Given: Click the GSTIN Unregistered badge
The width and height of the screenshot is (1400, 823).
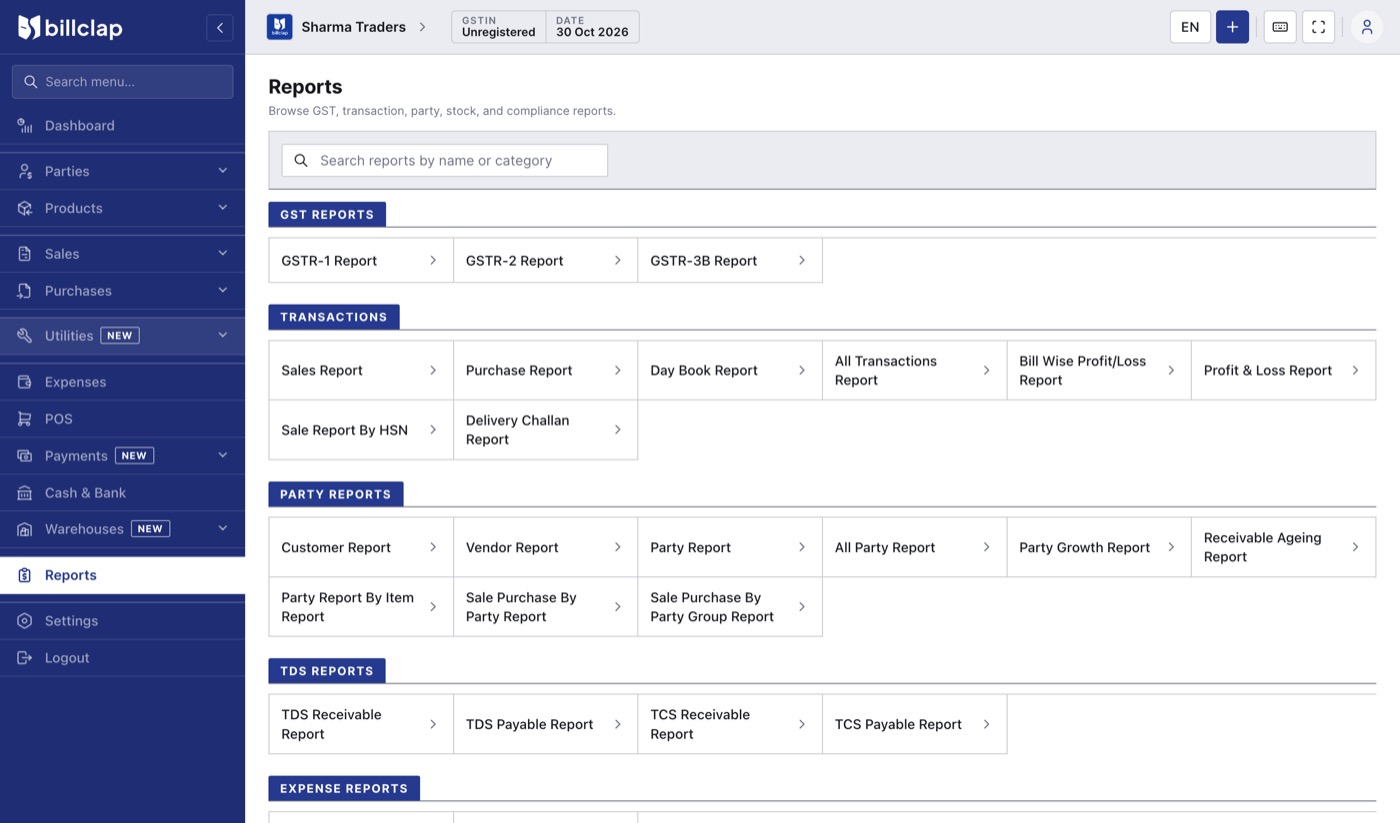Looking at the screenshot, I should pos(499,27).
